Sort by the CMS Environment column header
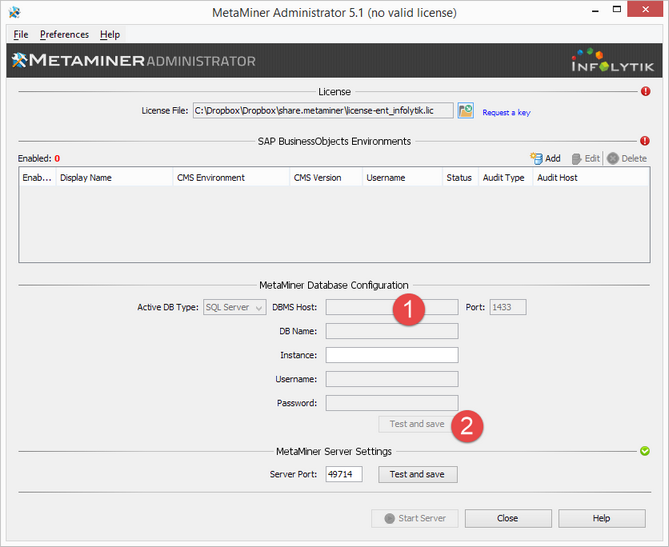This screenshot has width=669, height=547. (x=231, y=177)
